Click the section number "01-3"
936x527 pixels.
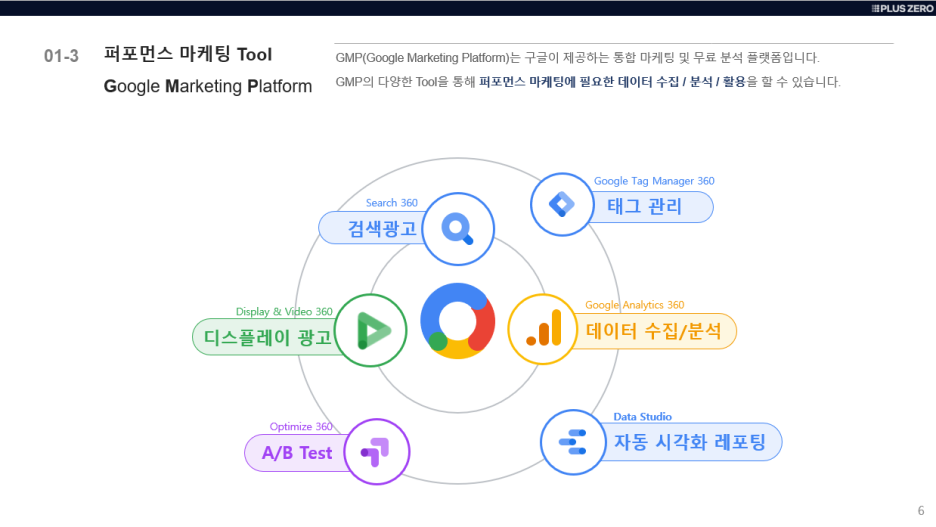click(61, 56)
